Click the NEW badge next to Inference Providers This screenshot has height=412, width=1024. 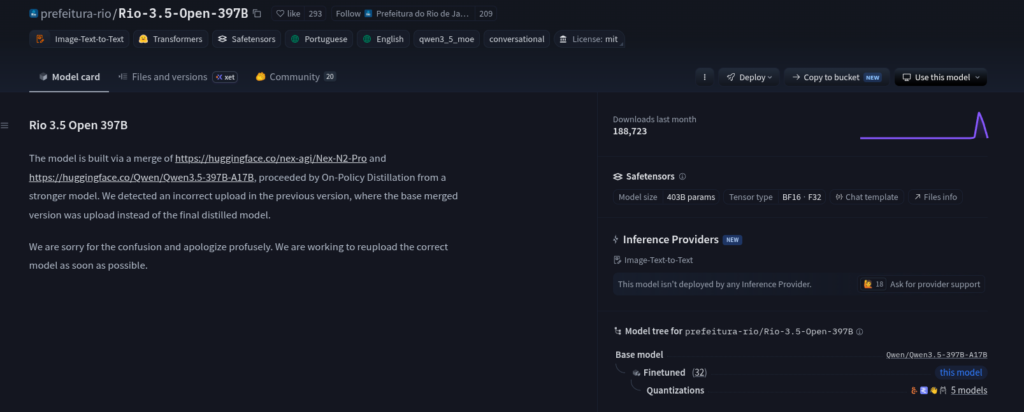(732, 240)
